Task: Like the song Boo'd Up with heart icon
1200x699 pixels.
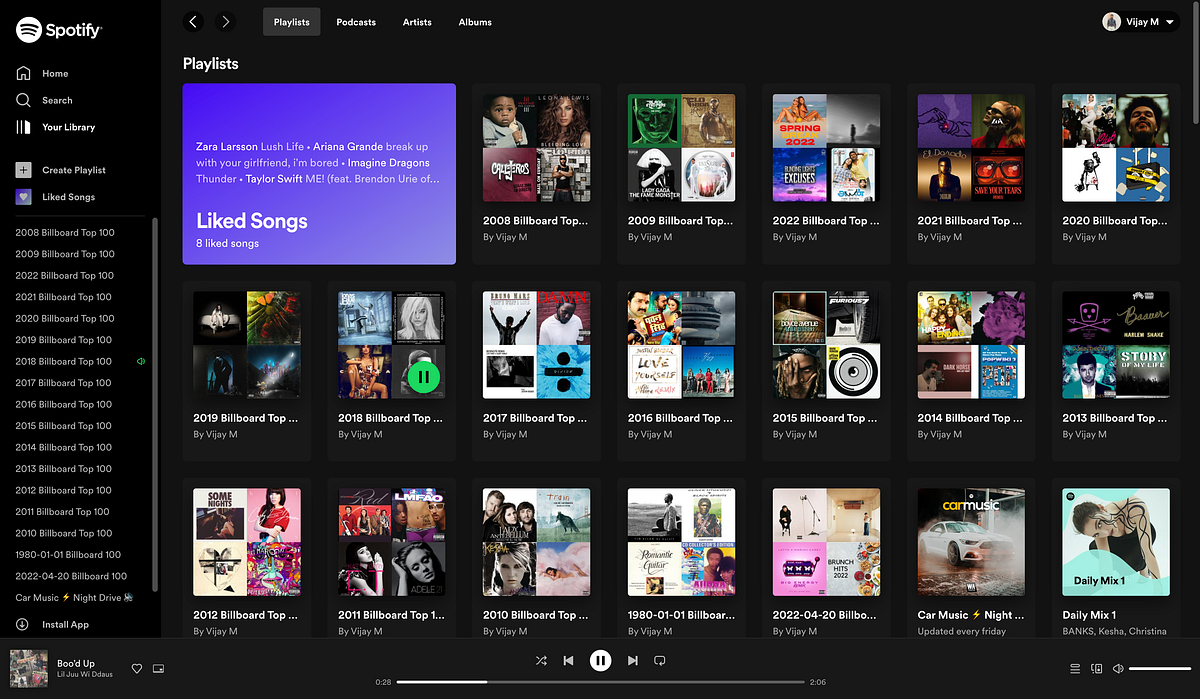Action: (x=137, y=668)
